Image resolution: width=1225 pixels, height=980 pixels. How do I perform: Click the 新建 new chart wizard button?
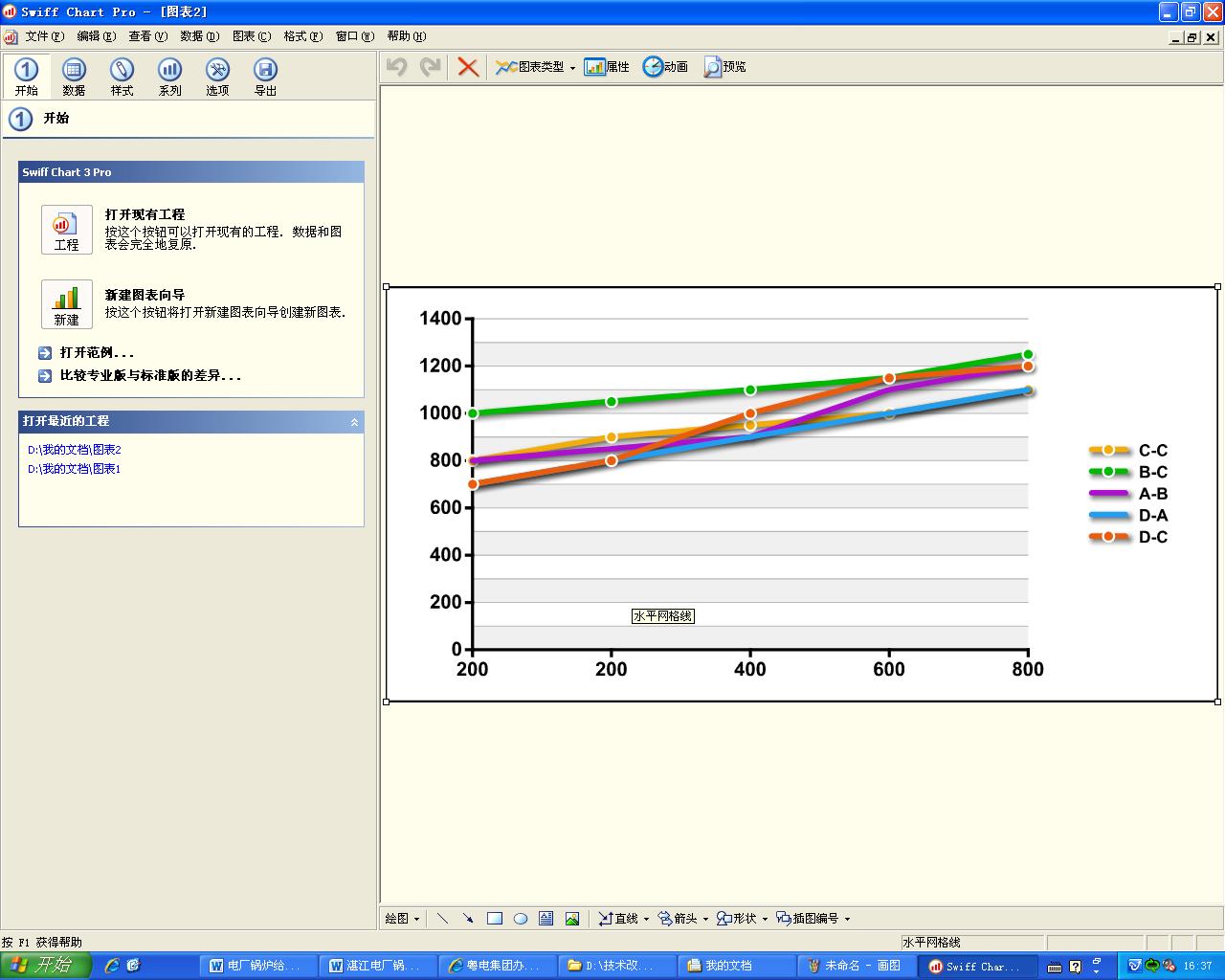click(67, 304)
